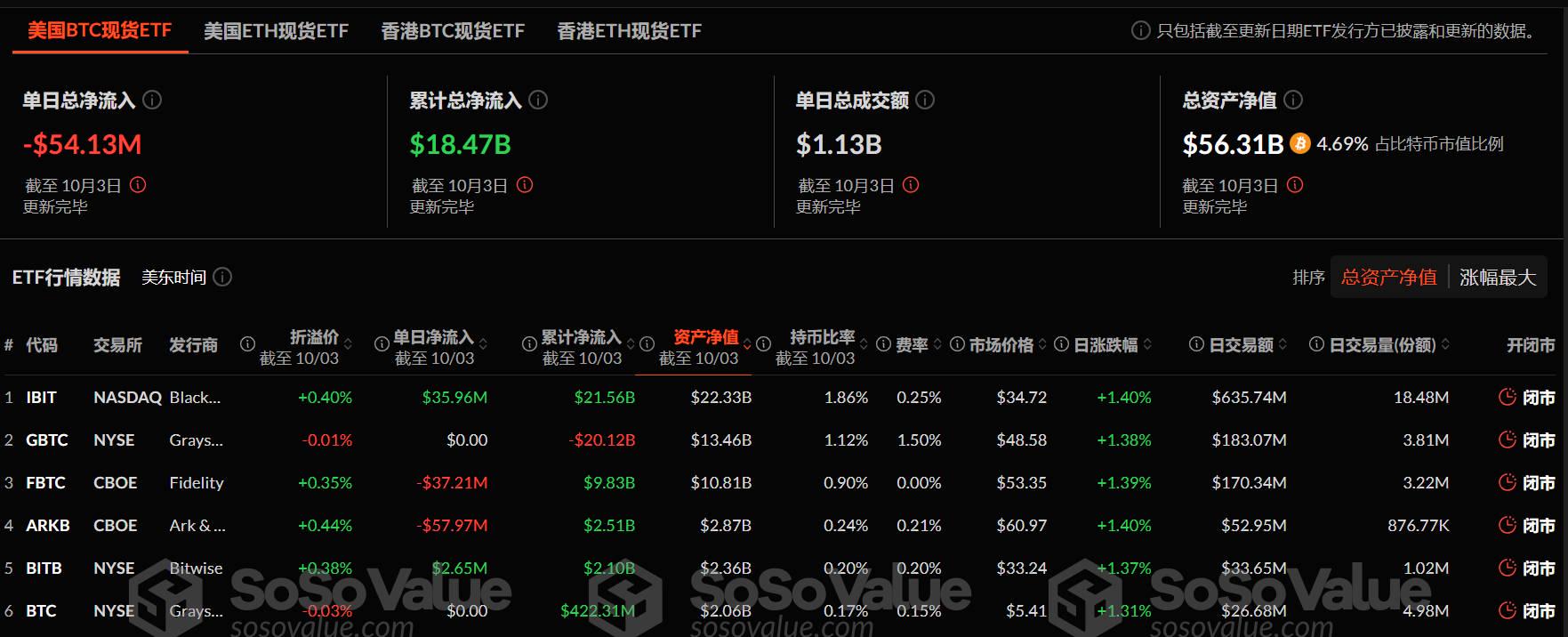
Task: Click the clock 闭市 icon in GBTC row
Action: tap(1507, 439)
